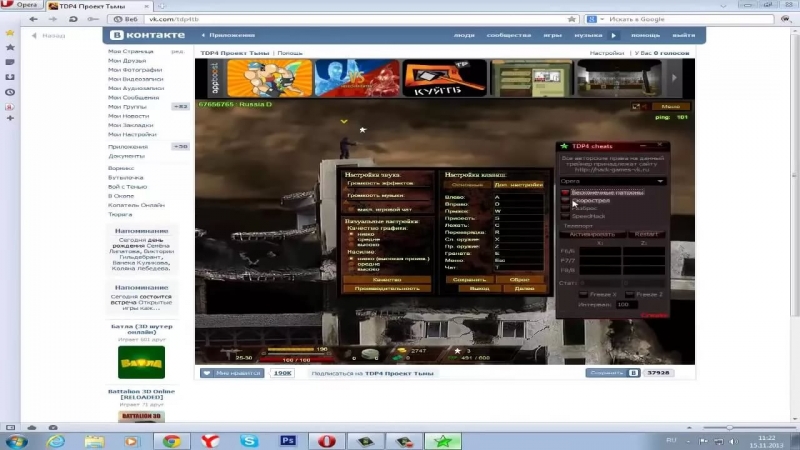Click the play arrow next to музыка
Image resolution: width=800 pixels, height=450 pixels.
click(x=614, y=35)
